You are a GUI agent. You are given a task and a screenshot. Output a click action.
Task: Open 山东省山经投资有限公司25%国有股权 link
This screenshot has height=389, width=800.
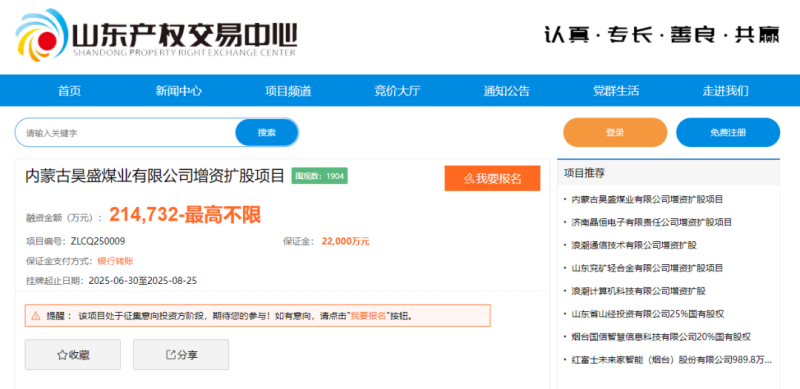(647, 314)
